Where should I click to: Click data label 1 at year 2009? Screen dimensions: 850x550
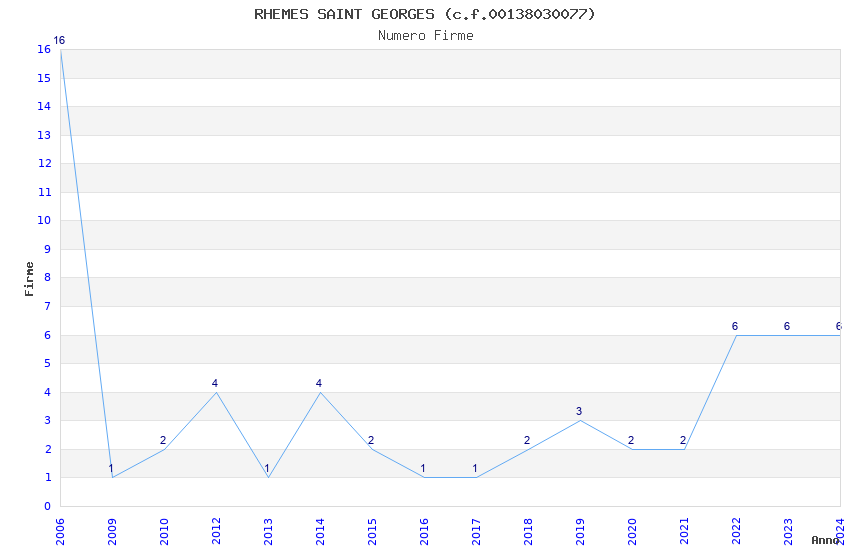click(111, 469)
